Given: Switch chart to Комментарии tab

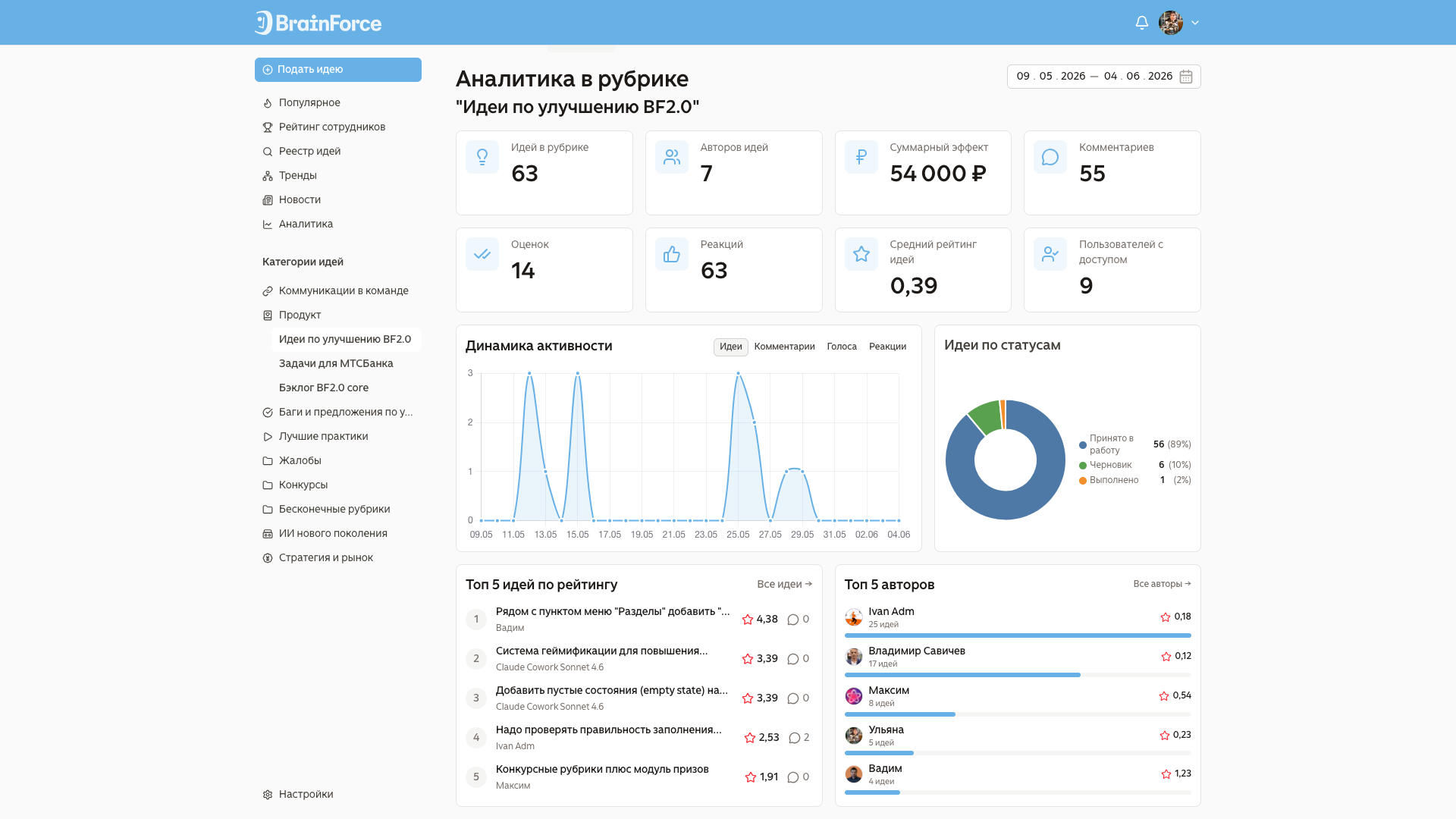Looking at the screenshot, I should click(784, 347).
